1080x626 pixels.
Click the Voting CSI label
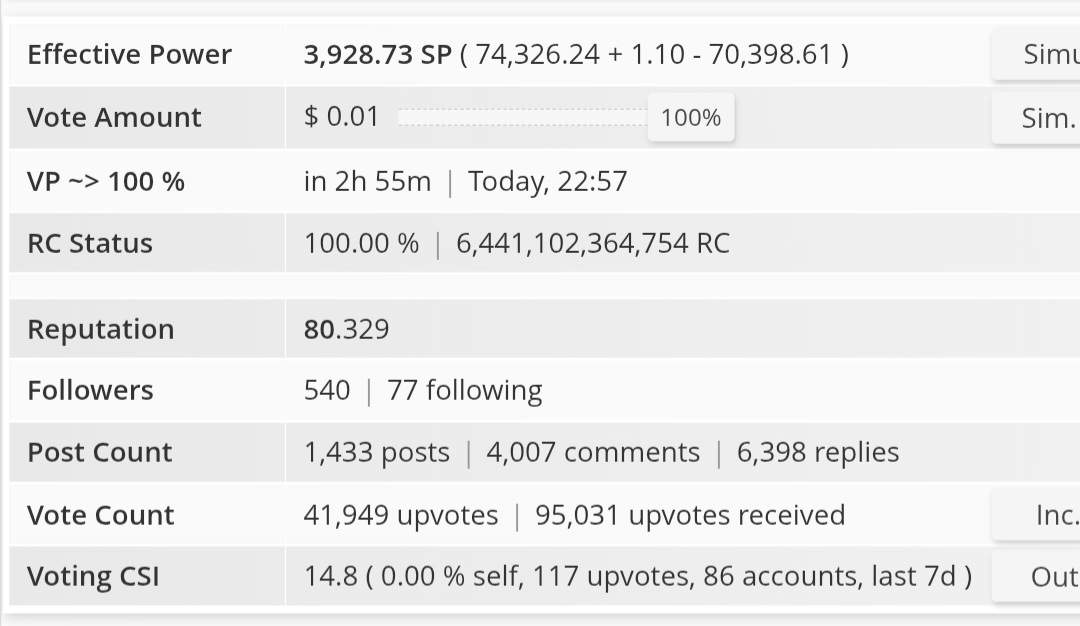click(93, 577)
